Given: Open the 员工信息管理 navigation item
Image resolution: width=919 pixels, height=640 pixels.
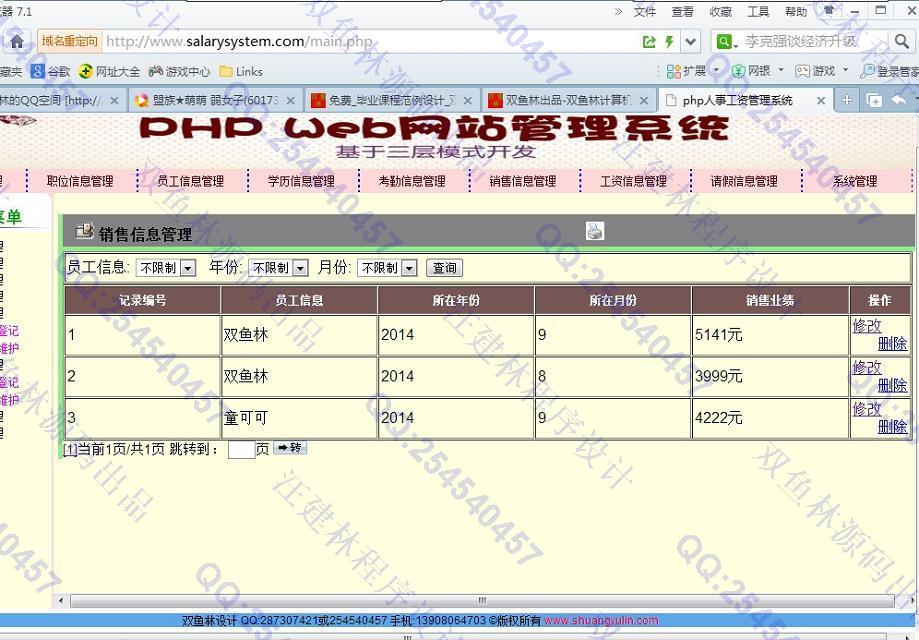Looking at the screenshot, I should click(x=190, y=181).
